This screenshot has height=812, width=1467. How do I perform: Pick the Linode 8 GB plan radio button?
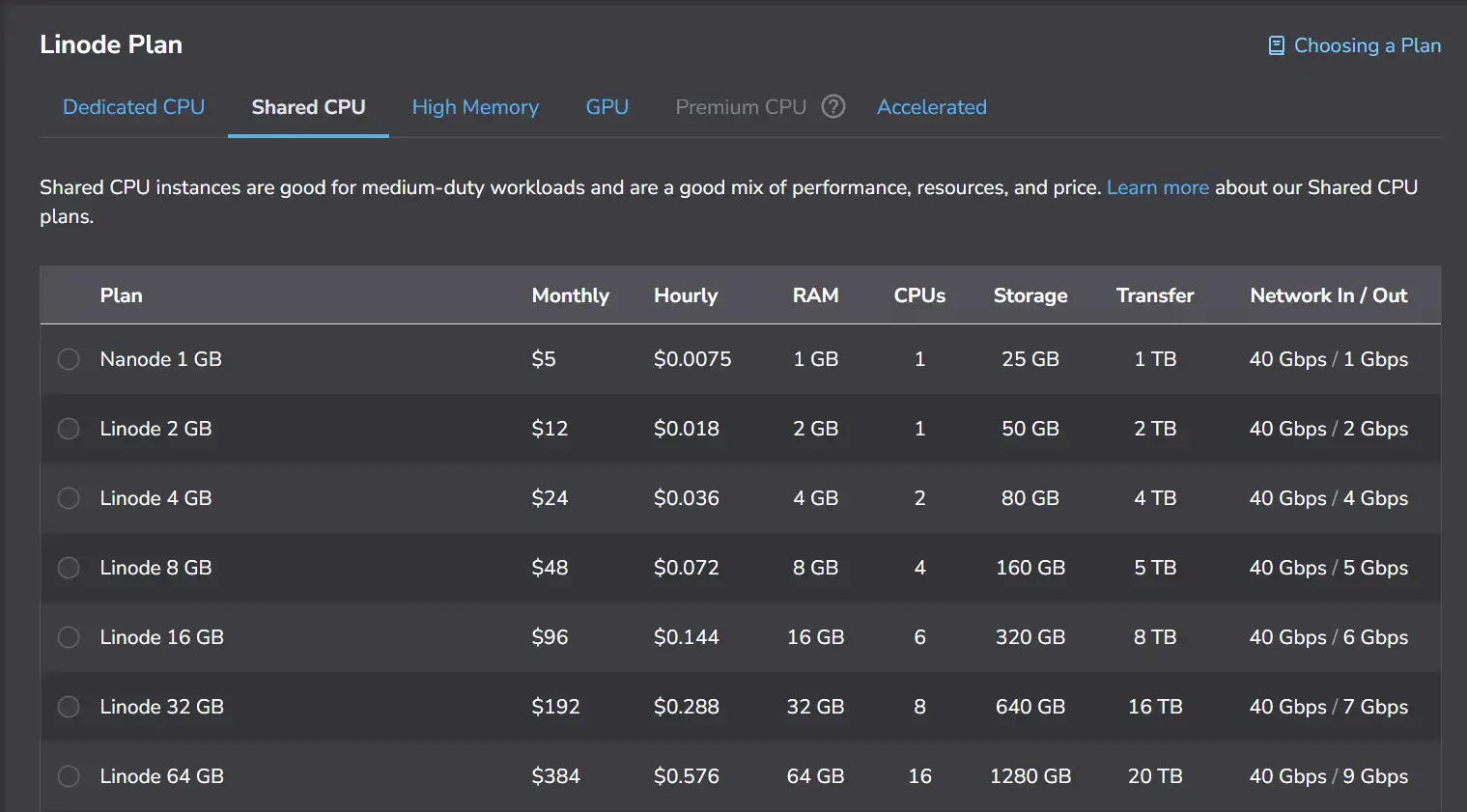[x=69, y=568]
